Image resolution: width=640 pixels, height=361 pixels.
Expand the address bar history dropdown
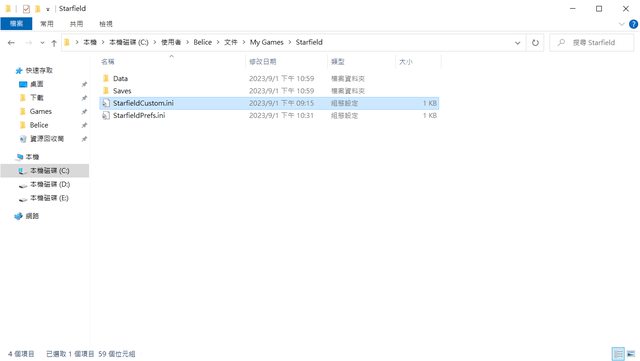[x=517, y=42]
